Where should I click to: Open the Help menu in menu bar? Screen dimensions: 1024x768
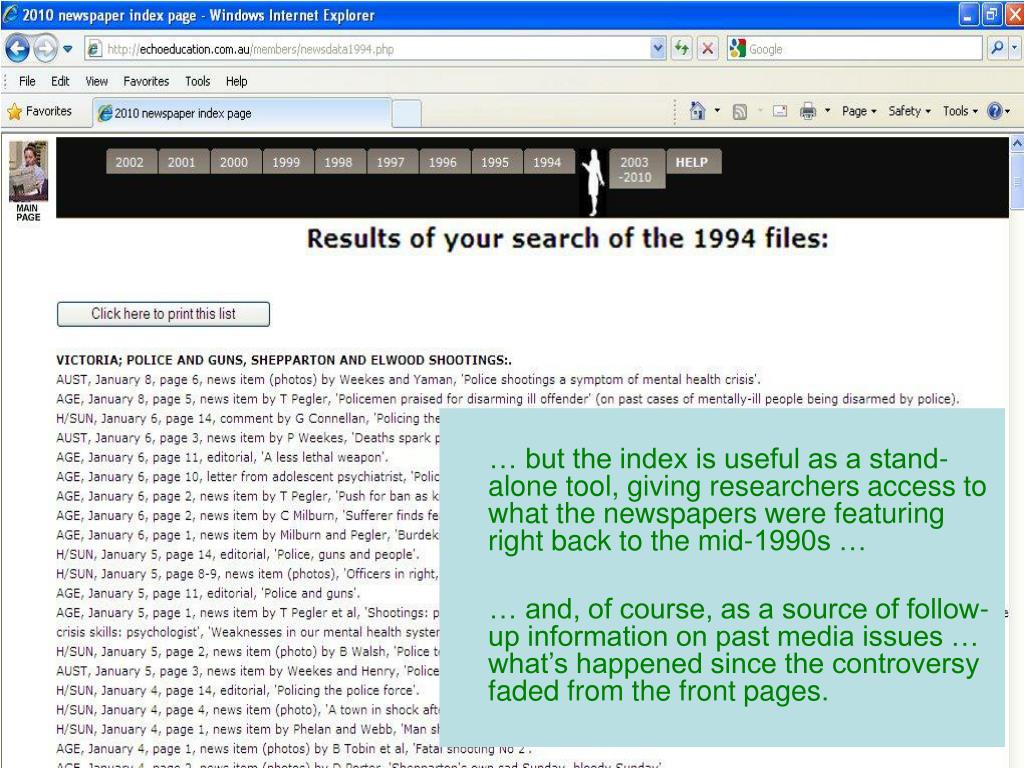pos(236,82)
